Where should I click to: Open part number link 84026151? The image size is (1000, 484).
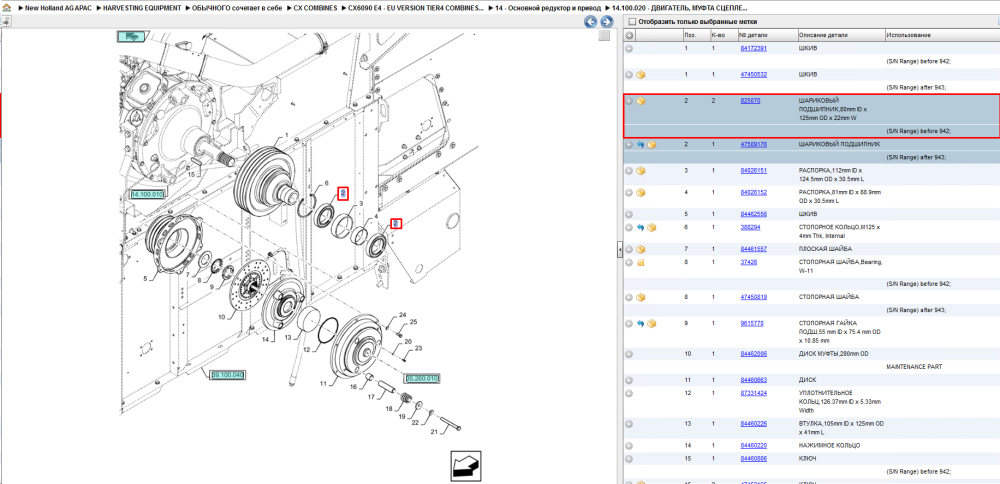753,171
